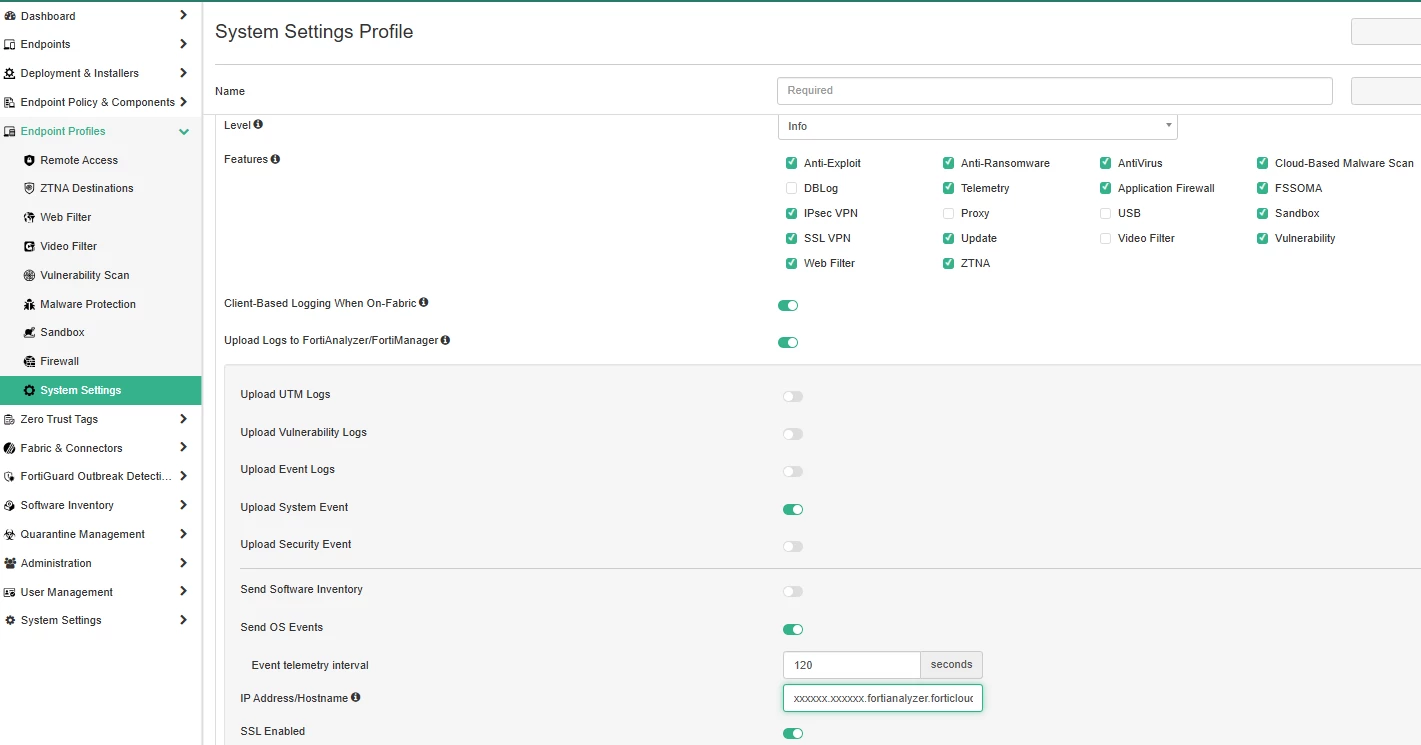This screenshot has width=1421, height=745.
Task: Uncheck the Anti-Exploit feature checkbox
Action: tap(792, 163)
